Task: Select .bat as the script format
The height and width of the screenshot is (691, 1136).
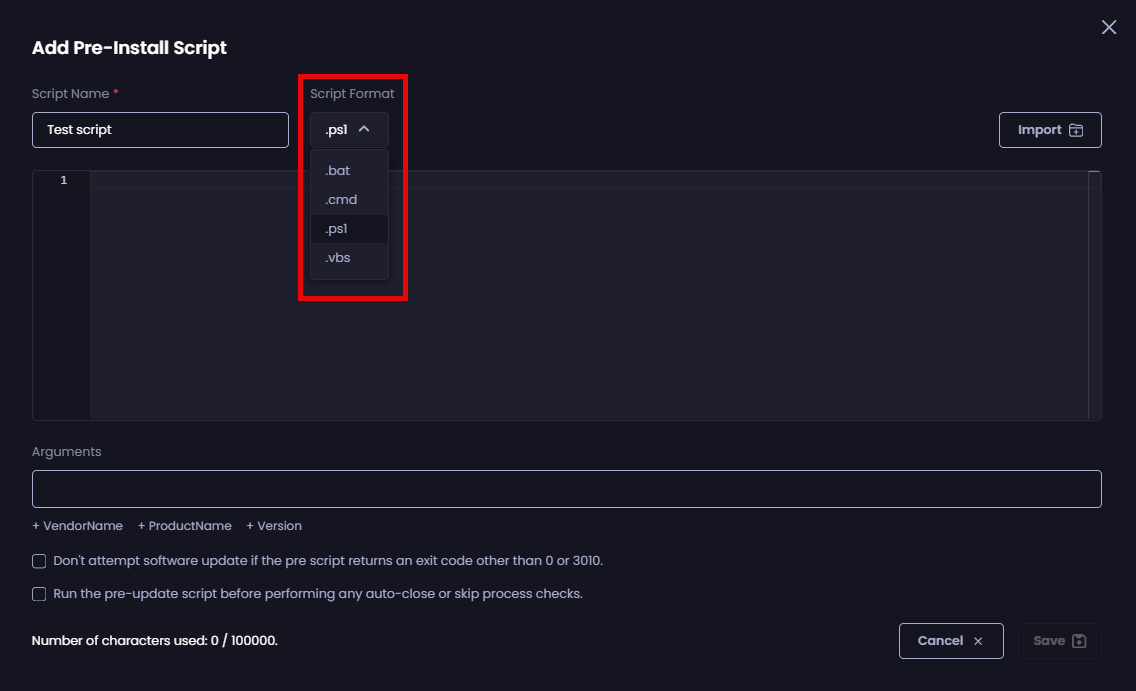Action: 339,170
